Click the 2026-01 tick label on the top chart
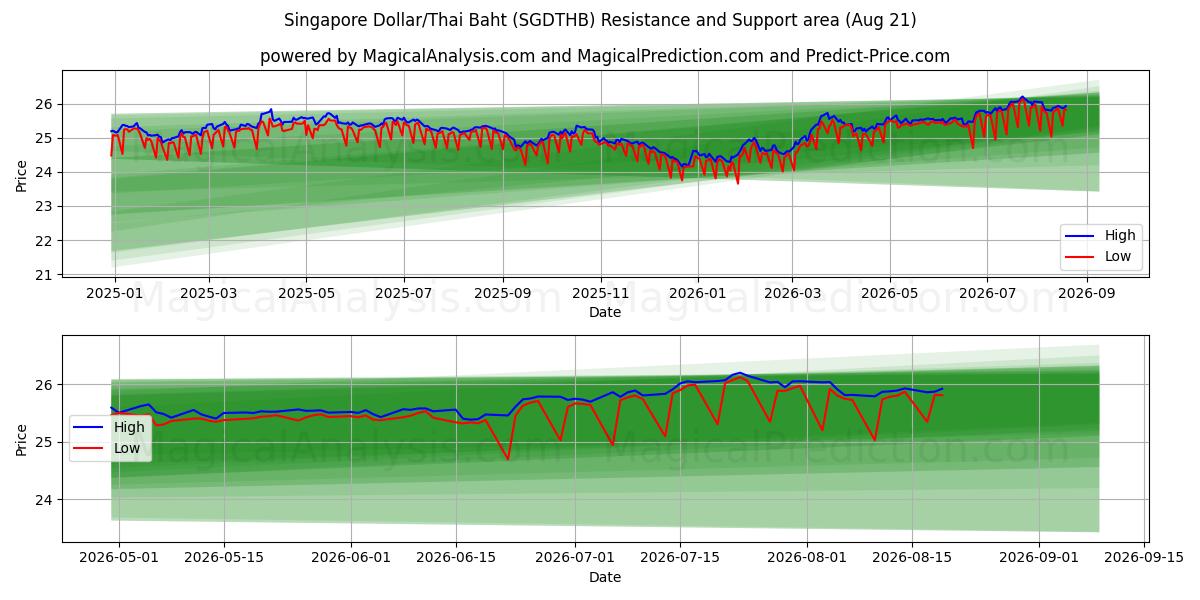The width and height of the screenshot is (1200, 600). pyautogui.click(x=698, y=294)
